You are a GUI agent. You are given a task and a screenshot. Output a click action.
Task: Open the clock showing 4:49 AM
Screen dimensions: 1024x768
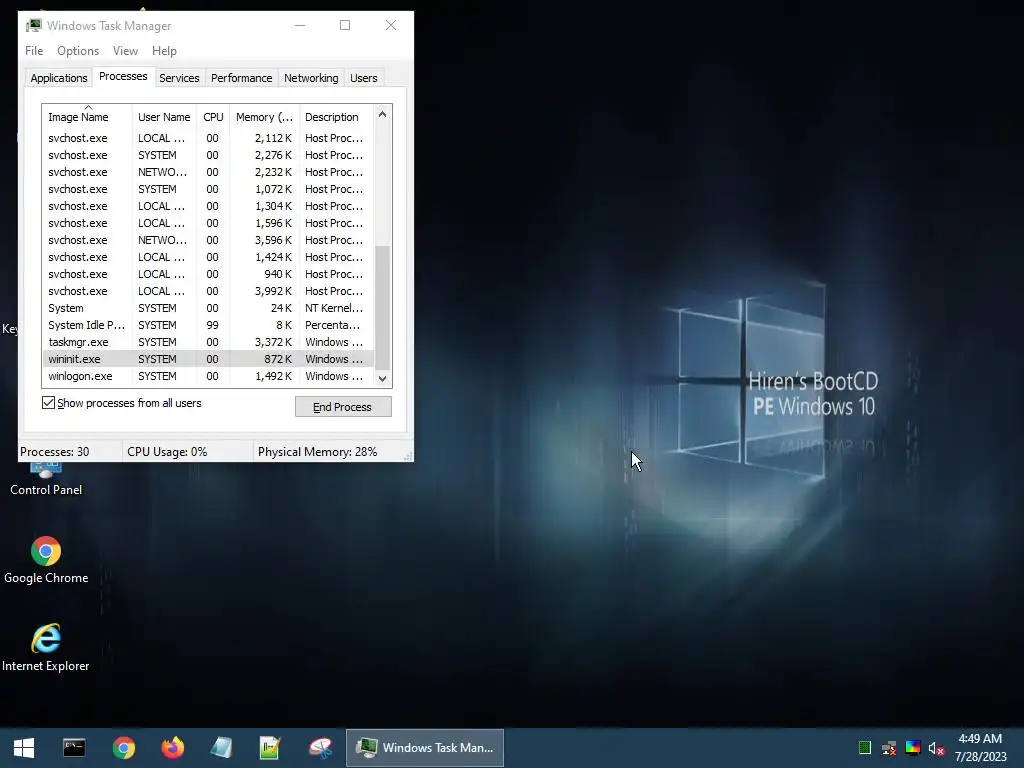click(980, 748)
